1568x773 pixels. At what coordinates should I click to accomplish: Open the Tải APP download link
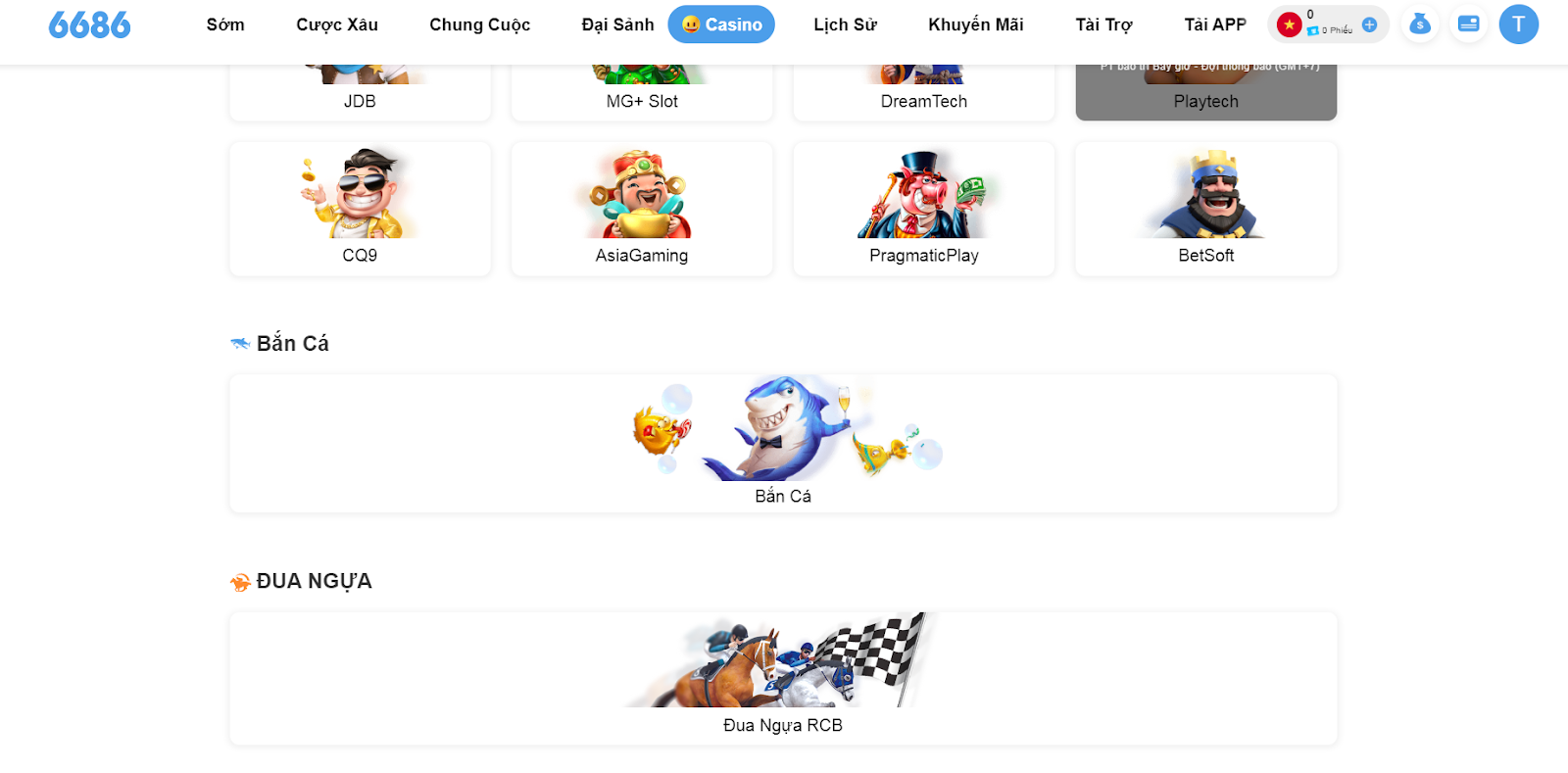tap(1215, 24)
